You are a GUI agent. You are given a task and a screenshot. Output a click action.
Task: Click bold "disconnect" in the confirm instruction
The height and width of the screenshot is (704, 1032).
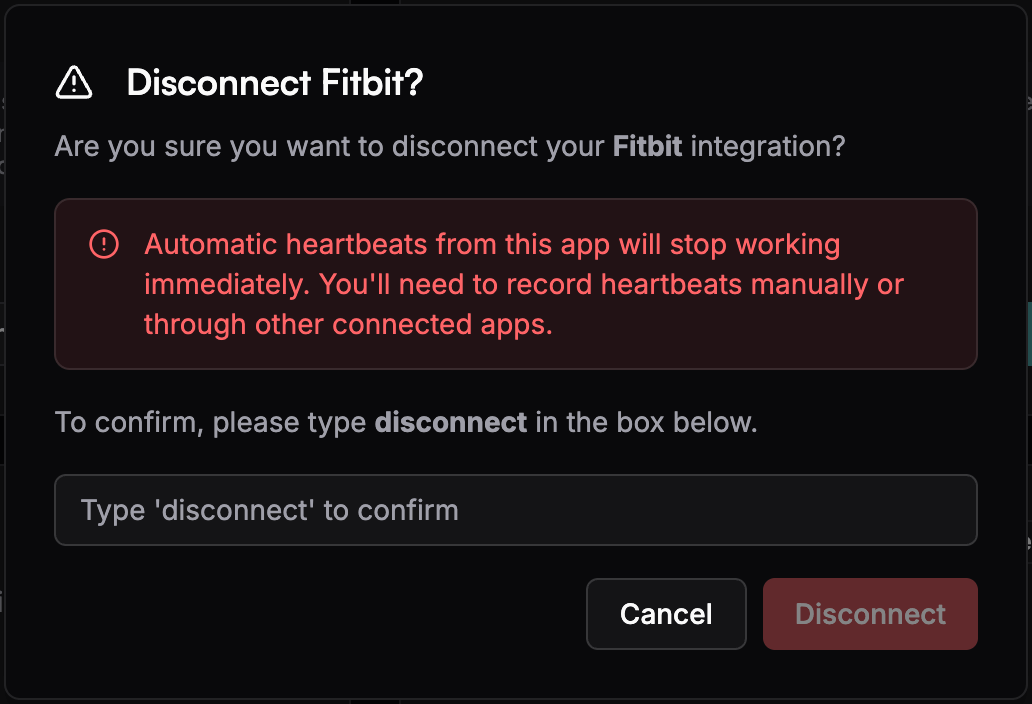click(450, 422)
